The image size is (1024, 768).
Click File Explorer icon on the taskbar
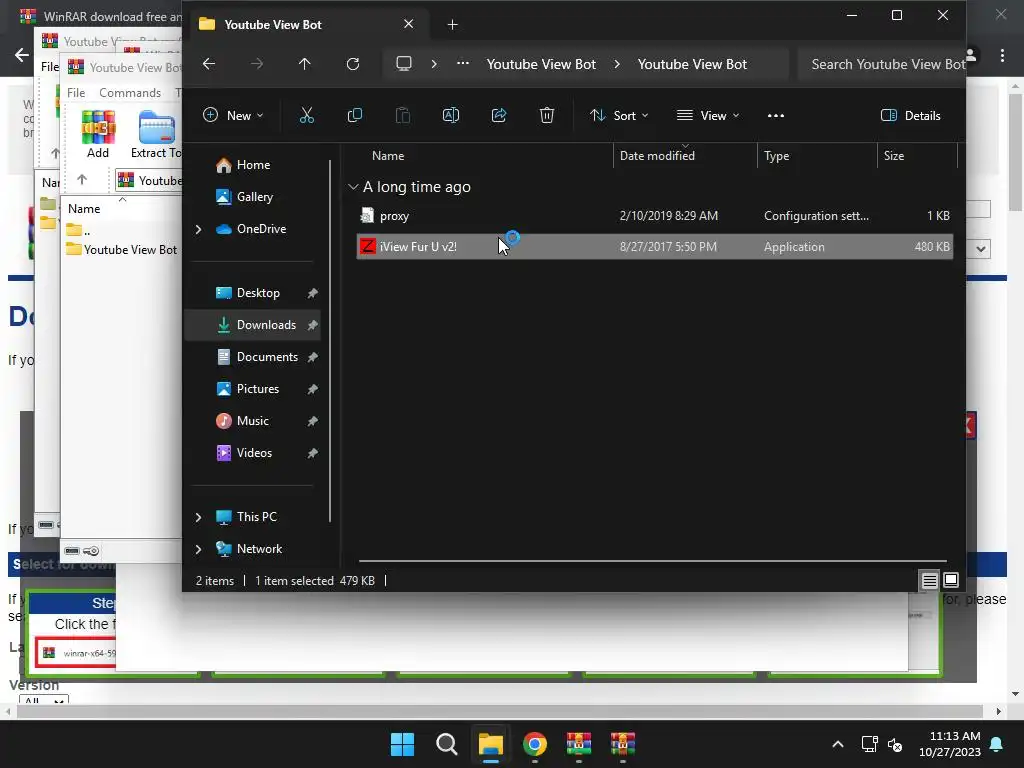[x=490, y=744]
